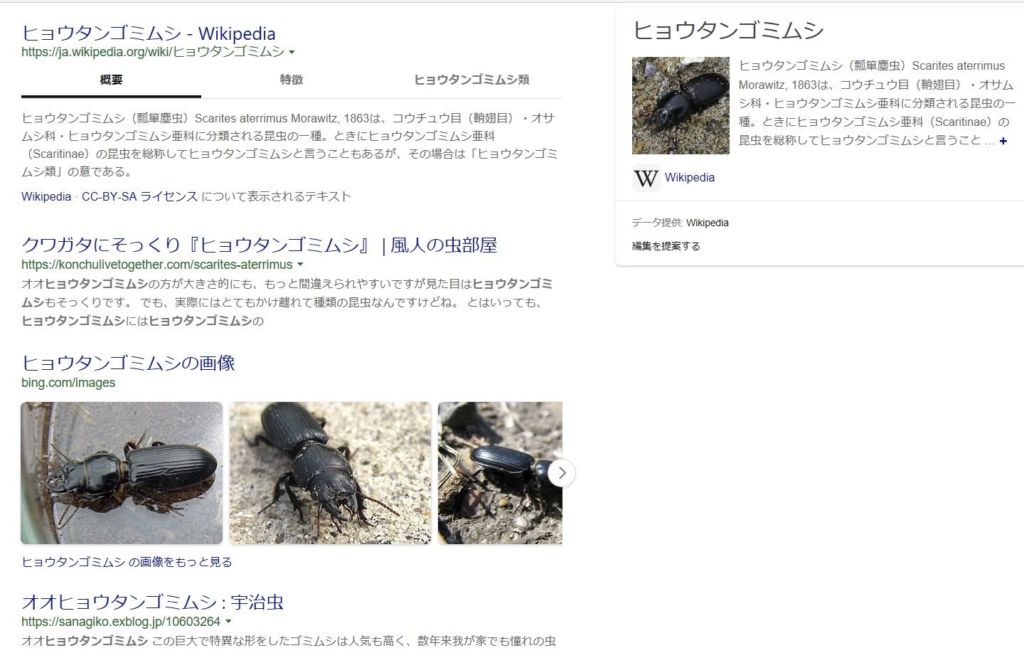Viewport: 1024px width, 653px height.
Task: Click the Wikipedia source link under the snippet
Action: pos(46,197)
